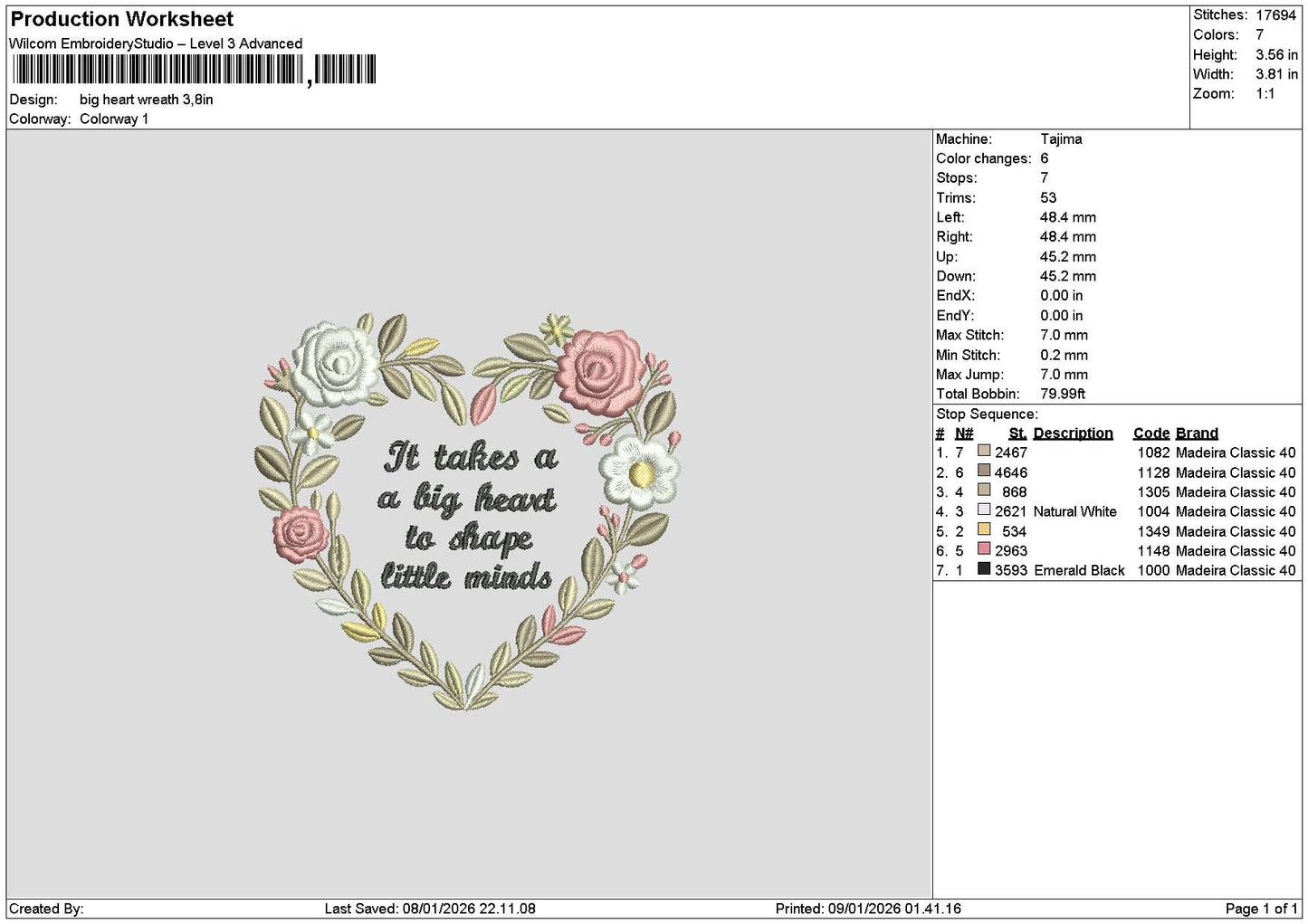The height and width of the screenshot is (924, 1308).
Task: Click thread code 1082 in stop sequence
Action: tap(1153, 452)
